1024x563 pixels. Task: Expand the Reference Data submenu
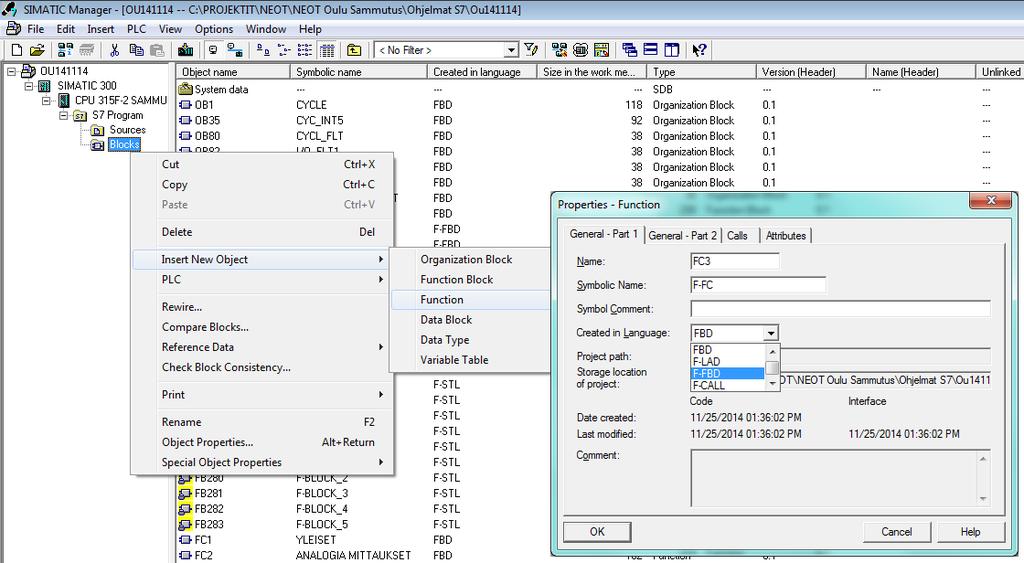pyautogui.click(x=262, y=347)
